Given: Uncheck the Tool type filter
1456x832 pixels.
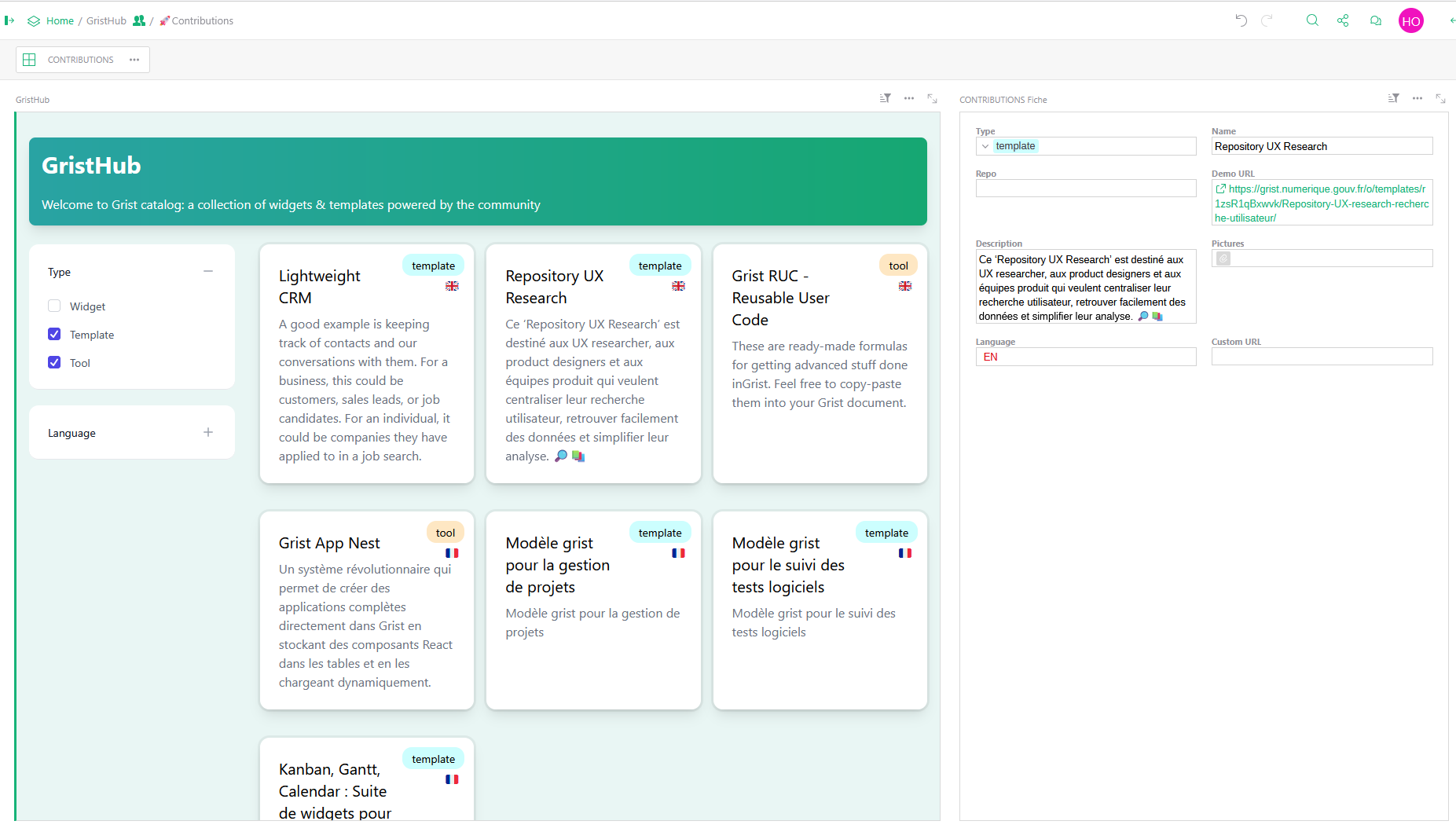Looking at the screenshot, I should tap(54, 363).
